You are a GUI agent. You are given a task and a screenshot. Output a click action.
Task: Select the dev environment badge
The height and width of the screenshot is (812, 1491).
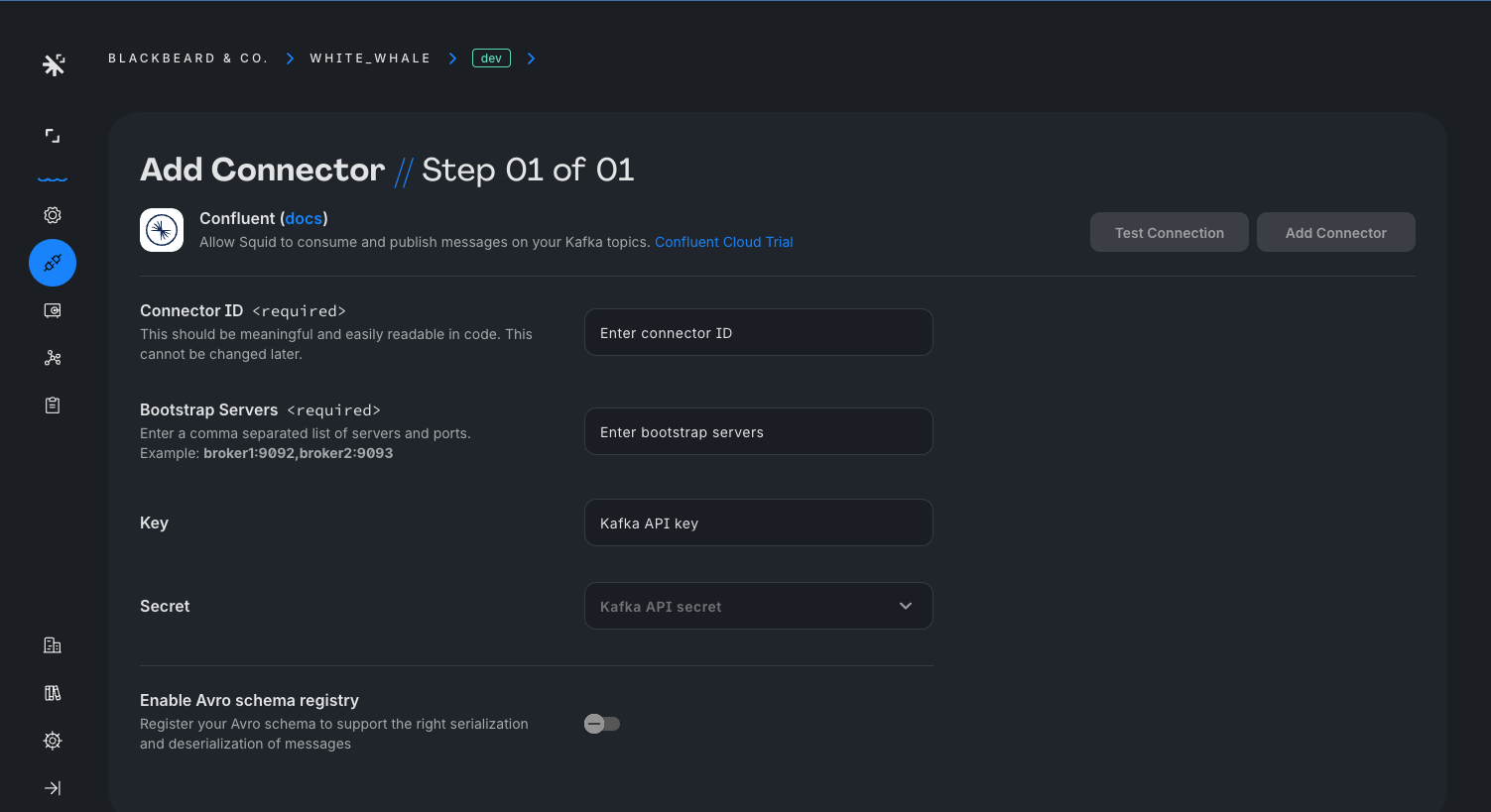(491, 58)
